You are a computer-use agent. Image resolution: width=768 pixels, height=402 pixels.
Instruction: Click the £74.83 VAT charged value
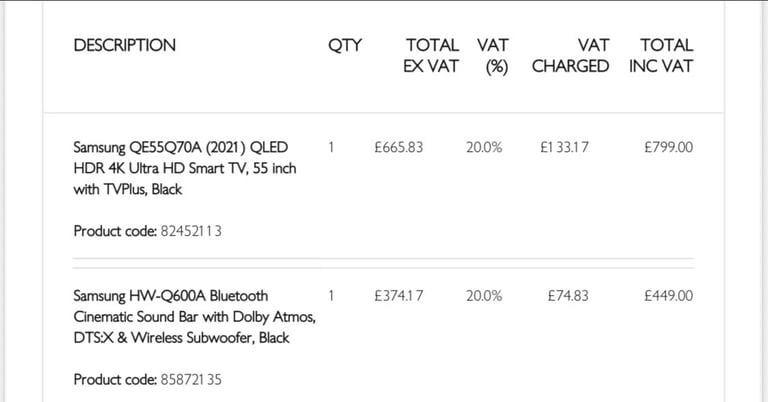coord(568,295)
